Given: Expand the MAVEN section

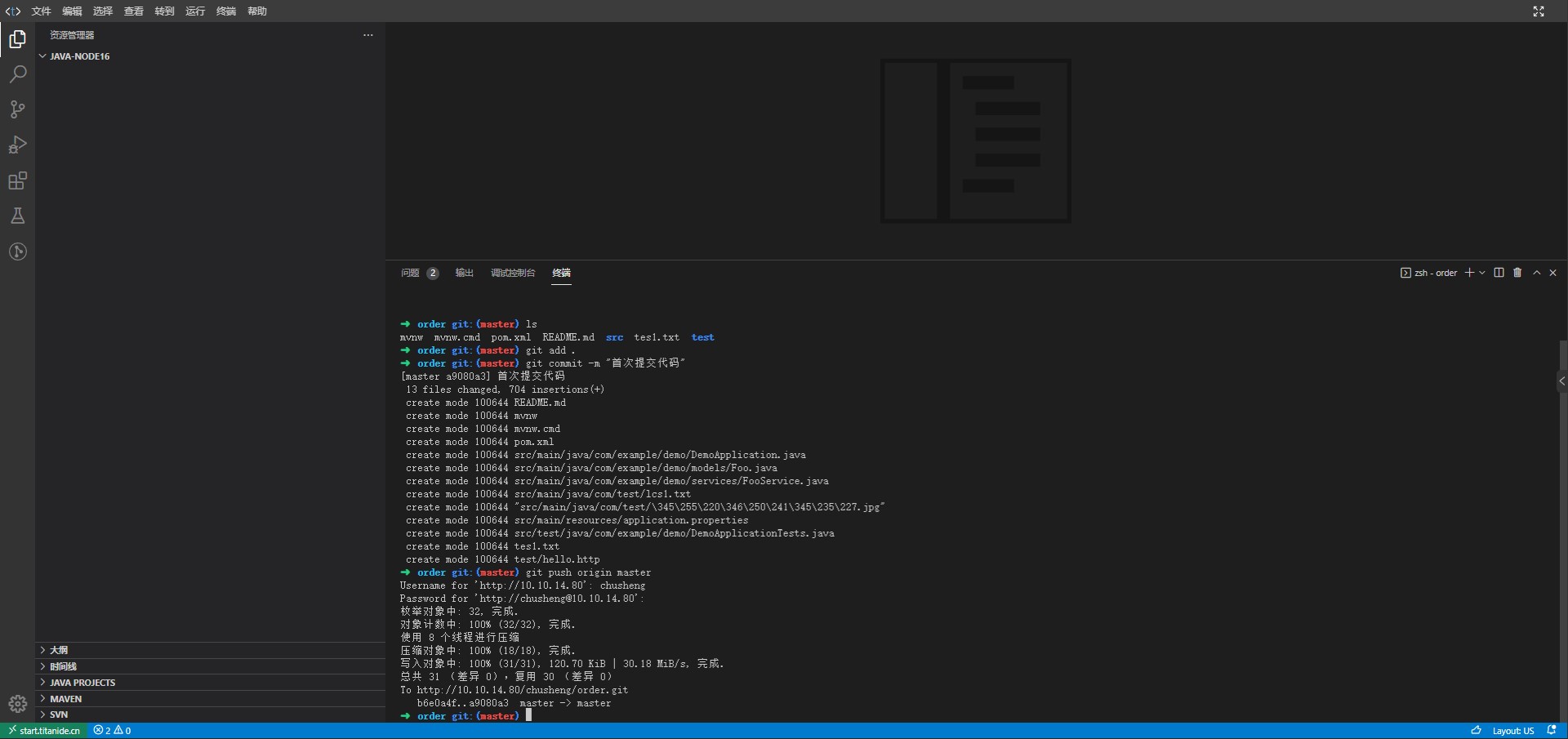Looking at the screenshot, I should point(211,699).
